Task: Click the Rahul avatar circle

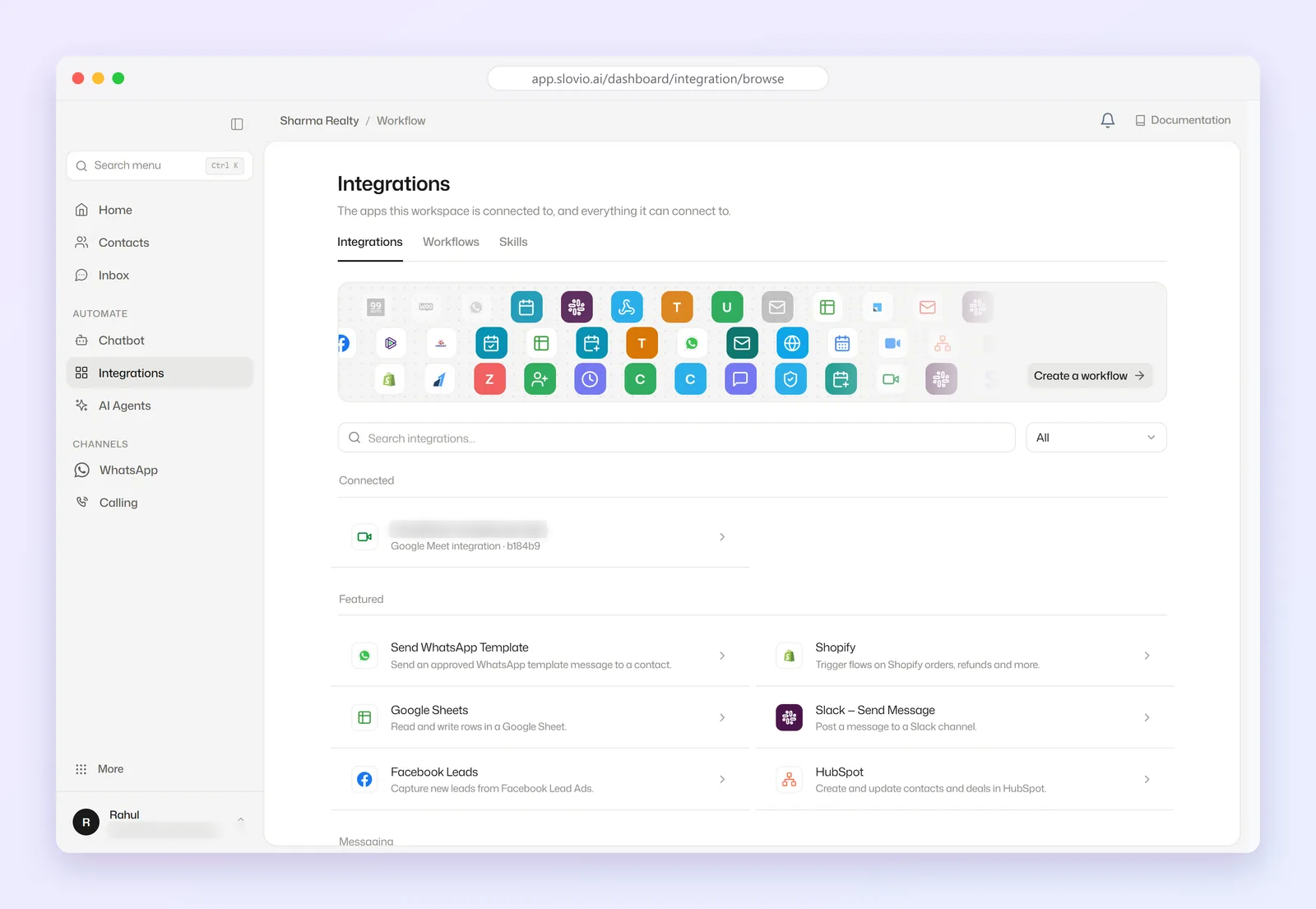Action: [x=86, y=822]
